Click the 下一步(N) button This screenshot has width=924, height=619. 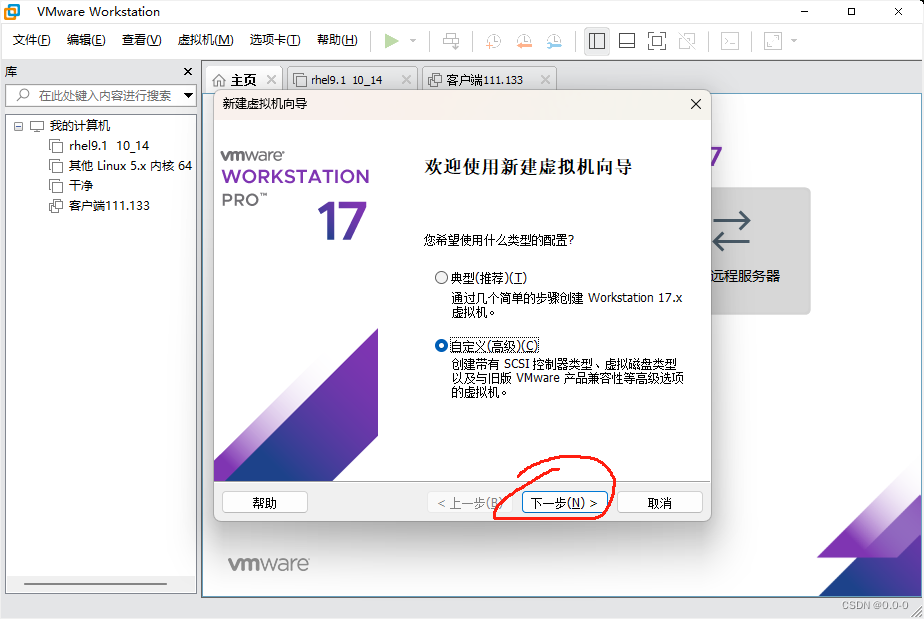(x=564, y=503)
